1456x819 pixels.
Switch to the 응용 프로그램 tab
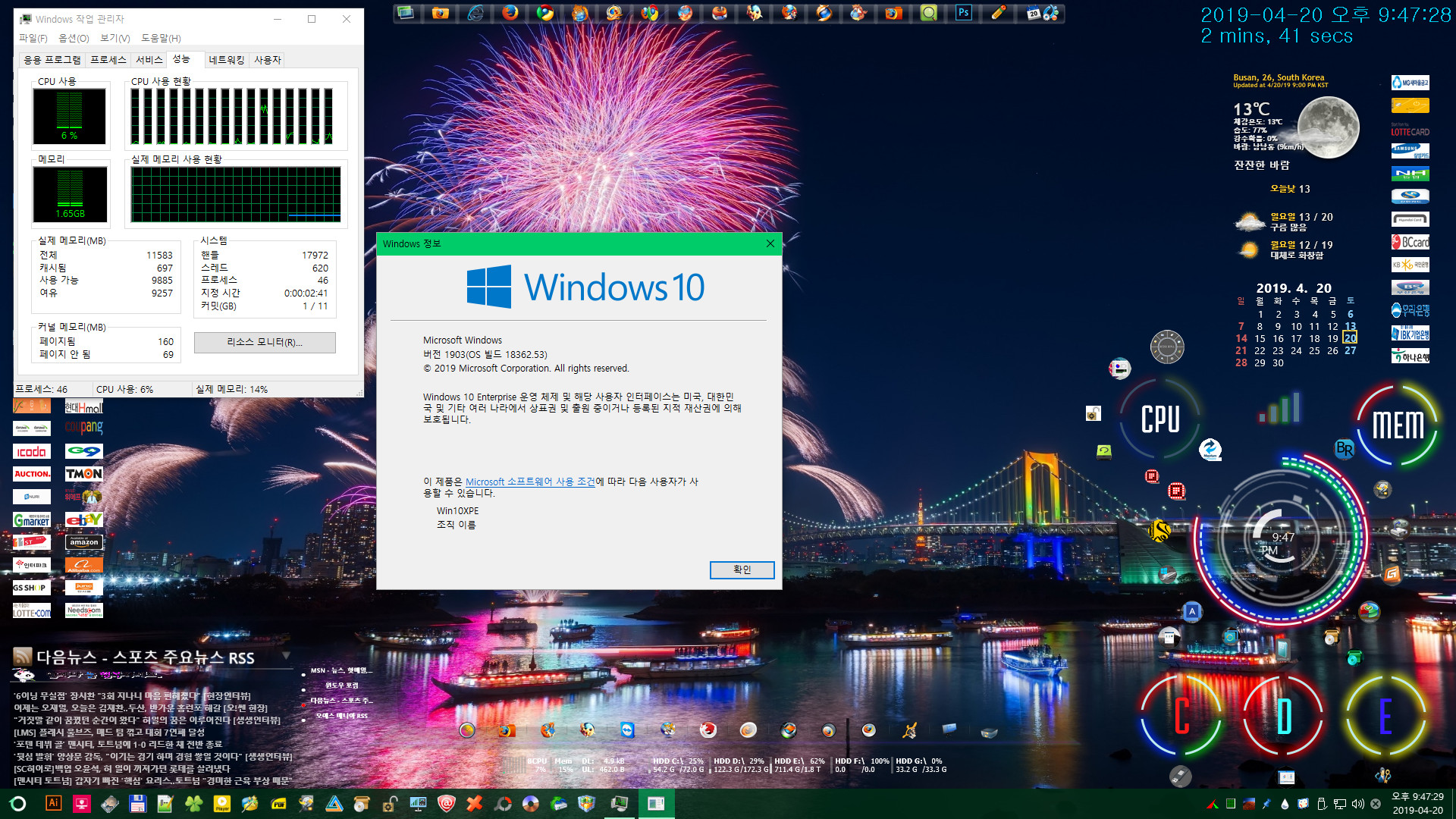(52, 60)
